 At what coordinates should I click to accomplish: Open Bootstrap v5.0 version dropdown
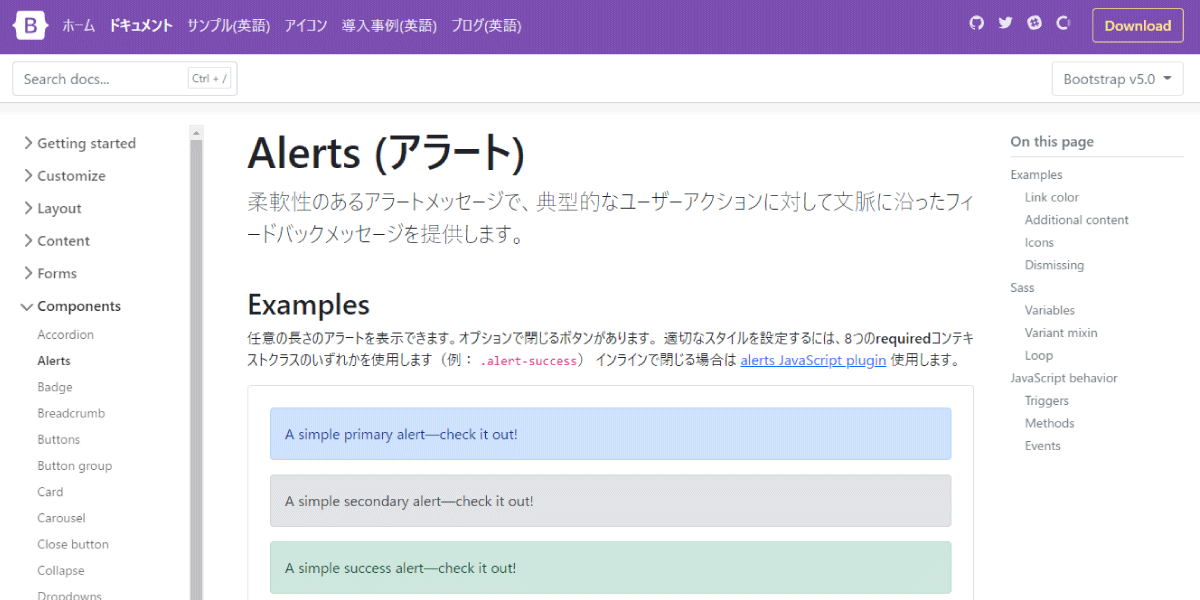click(x=1118, y=79)
